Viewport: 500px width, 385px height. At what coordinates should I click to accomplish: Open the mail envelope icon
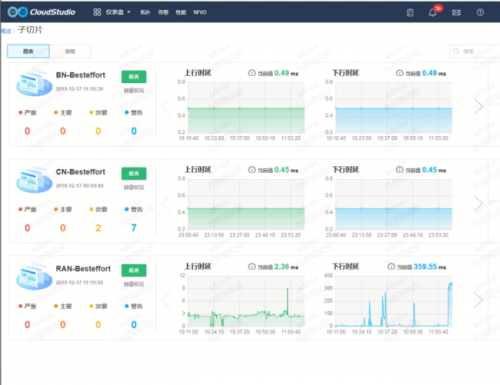pos(456,13)
